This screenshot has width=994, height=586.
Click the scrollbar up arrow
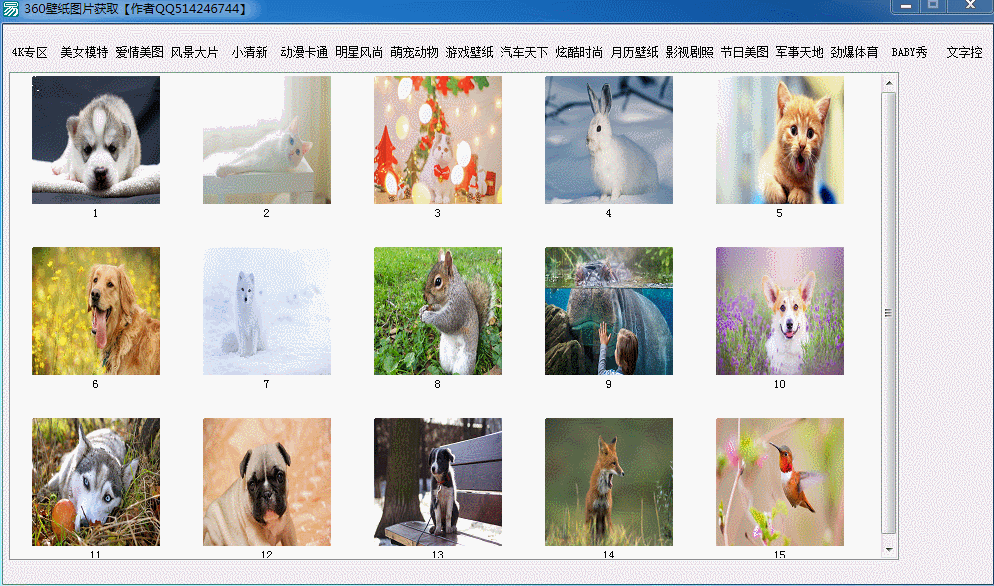click(889, 83)
